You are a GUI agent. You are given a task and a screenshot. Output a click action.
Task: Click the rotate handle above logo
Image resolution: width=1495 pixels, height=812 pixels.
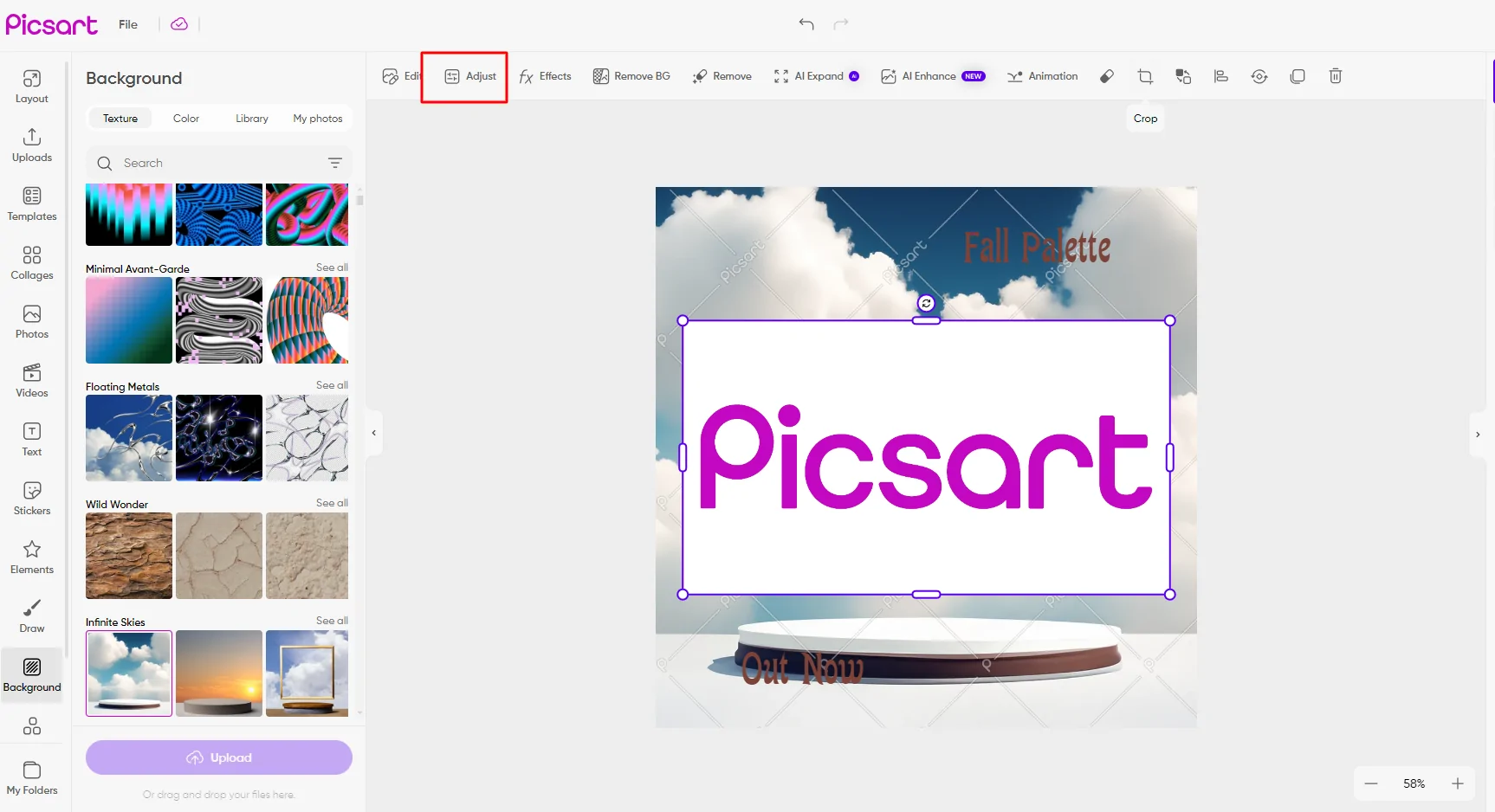pos(927,303)
